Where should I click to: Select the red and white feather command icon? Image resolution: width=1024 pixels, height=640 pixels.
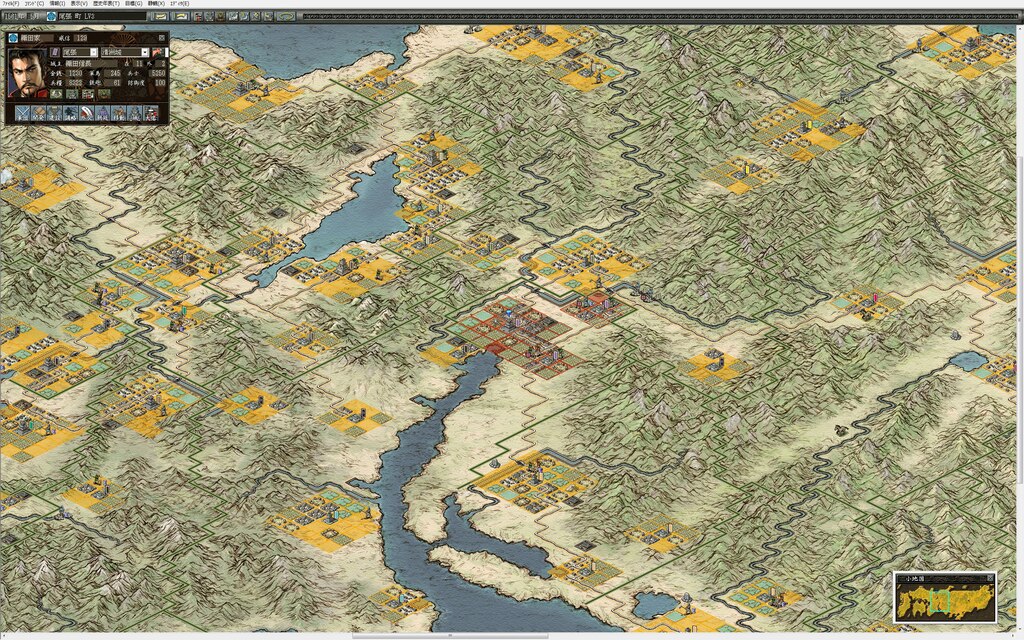click(86, 113)
